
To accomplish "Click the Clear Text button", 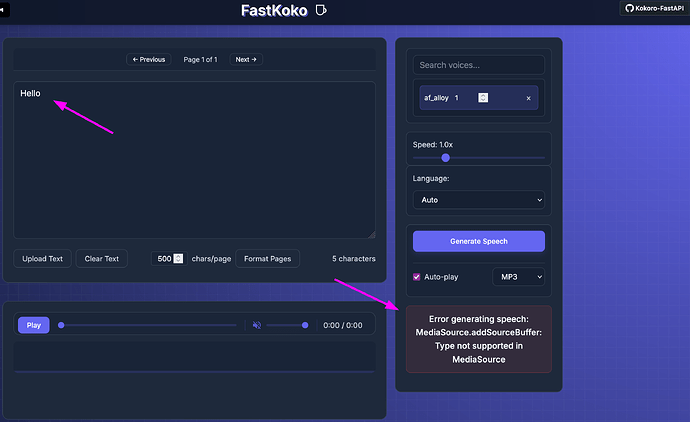I will tap(102, 259).
